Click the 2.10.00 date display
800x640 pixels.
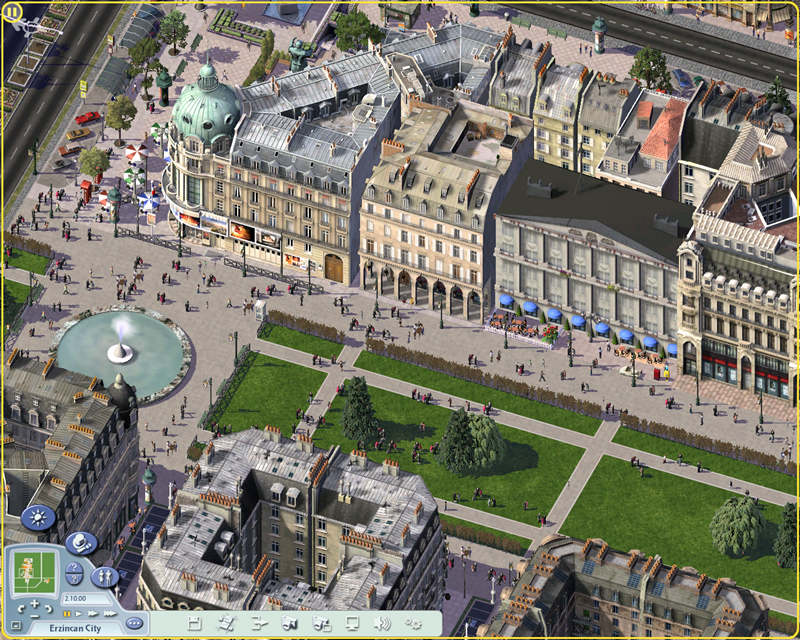[x=75, y=598]
